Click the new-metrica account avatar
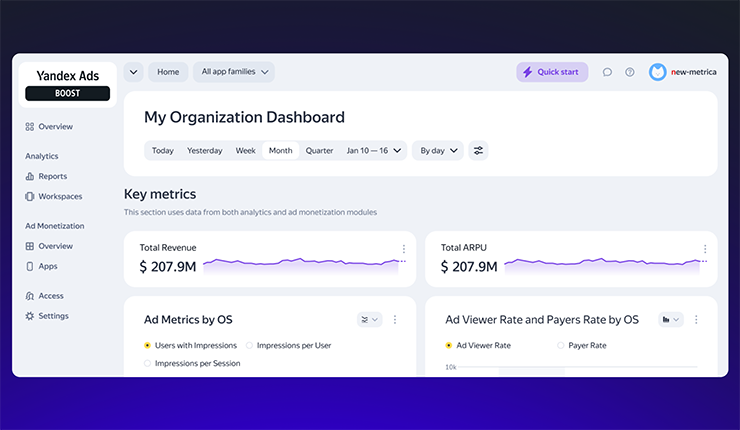This screenshot has height=430, width=740. [657, 72]
